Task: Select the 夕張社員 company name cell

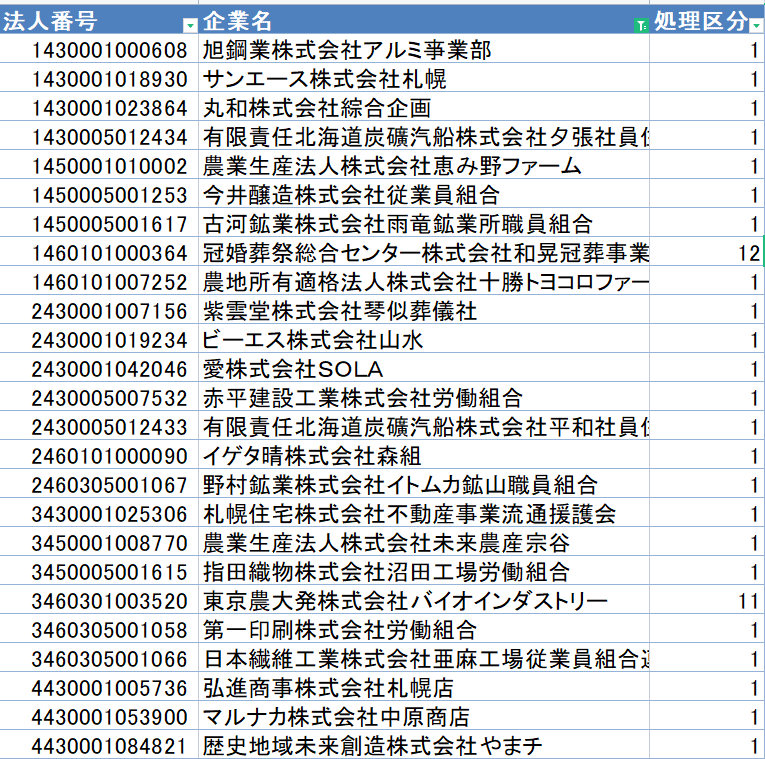Action: [424, 136]
